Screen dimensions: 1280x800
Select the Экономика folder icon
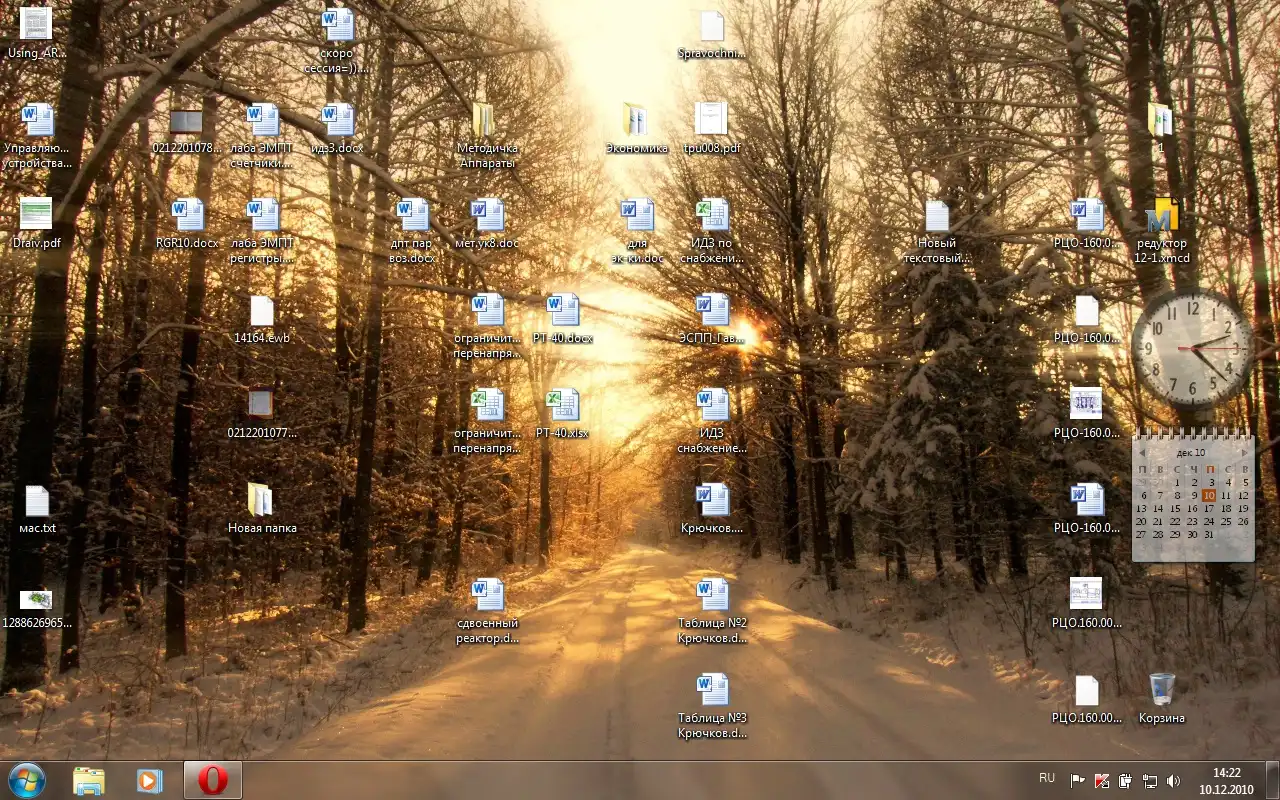coord(636,120)
